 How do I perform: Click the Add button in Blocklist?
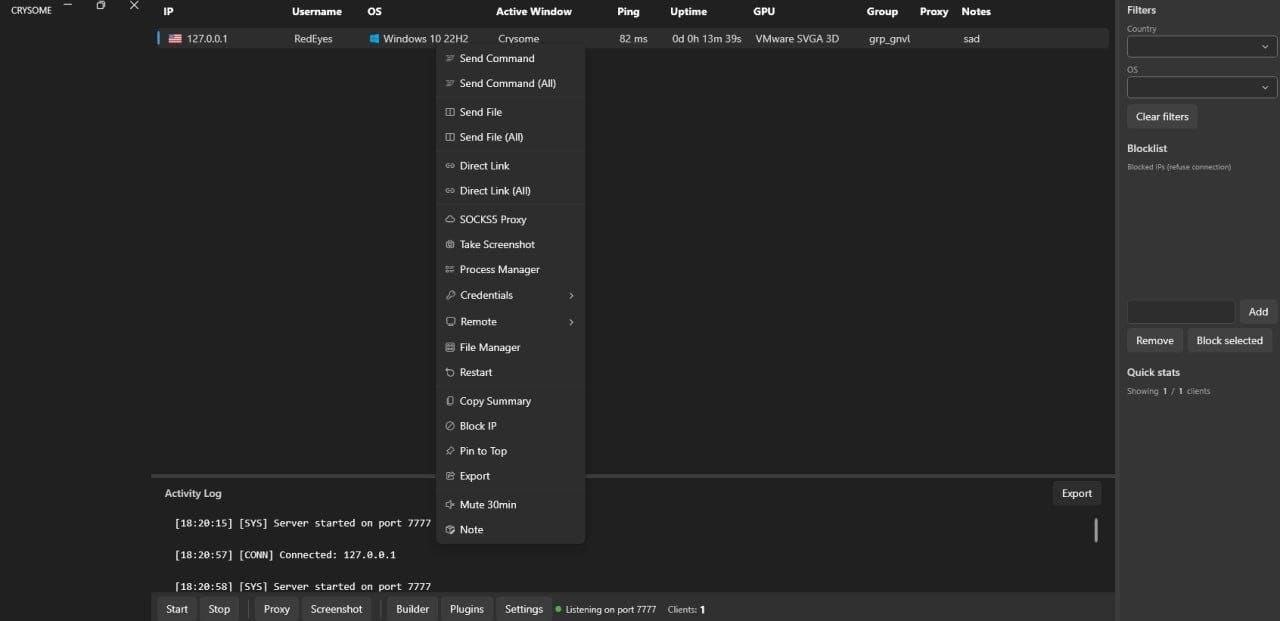point(1258,312)
